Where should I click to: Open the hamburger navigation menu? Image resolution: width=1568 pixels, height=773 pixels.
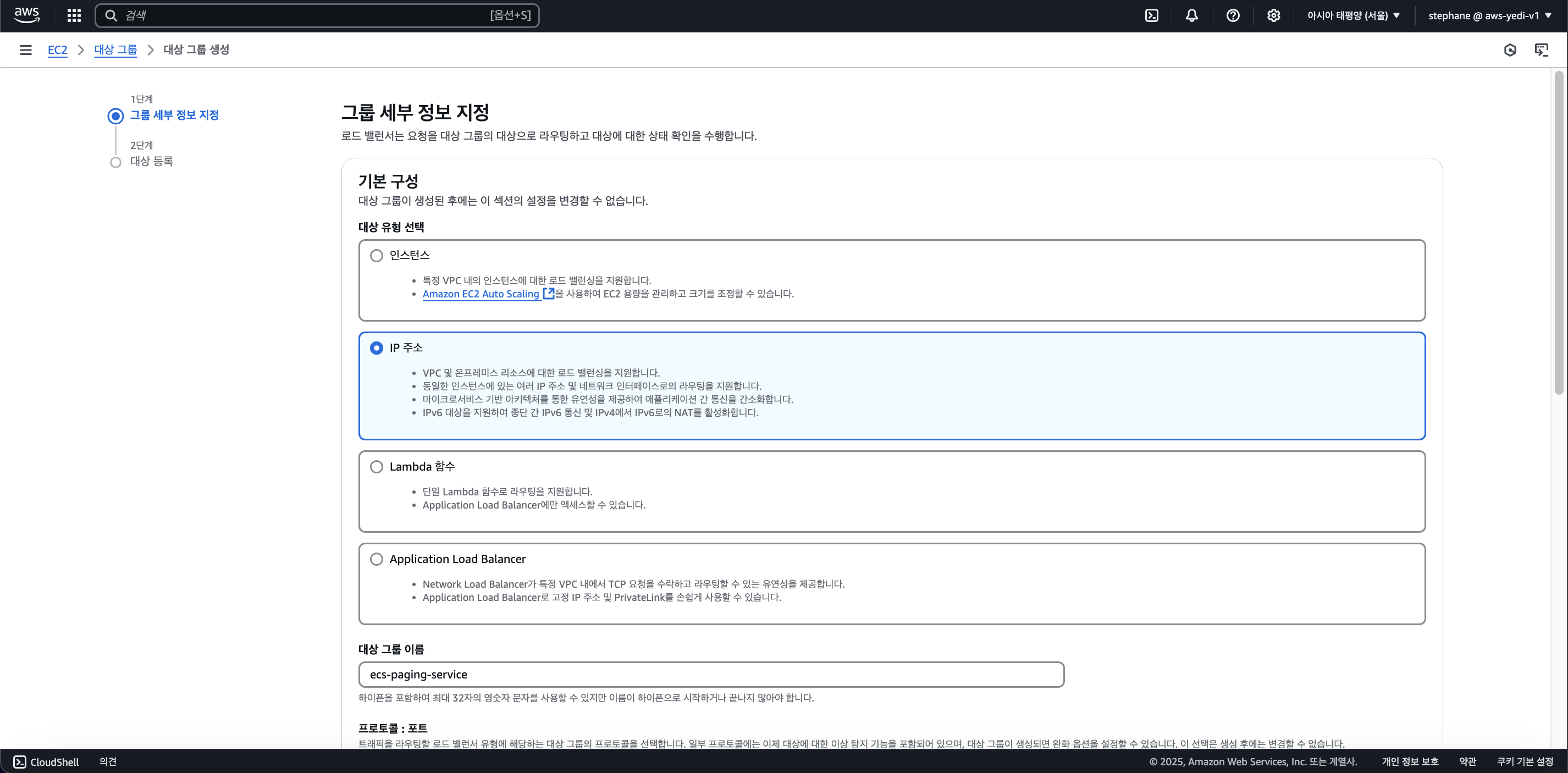(25, 49)
